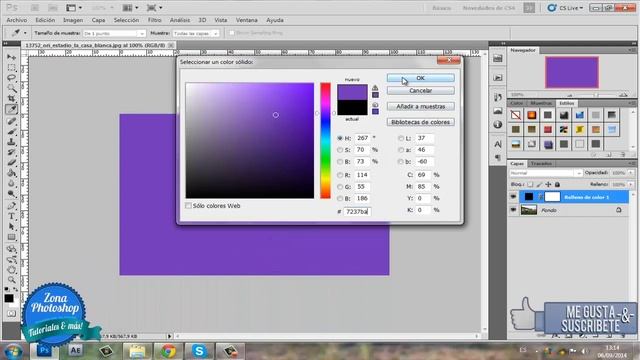Switch to the Muestras tab
The height and width of the screenshot is (360, 640).
541,103
